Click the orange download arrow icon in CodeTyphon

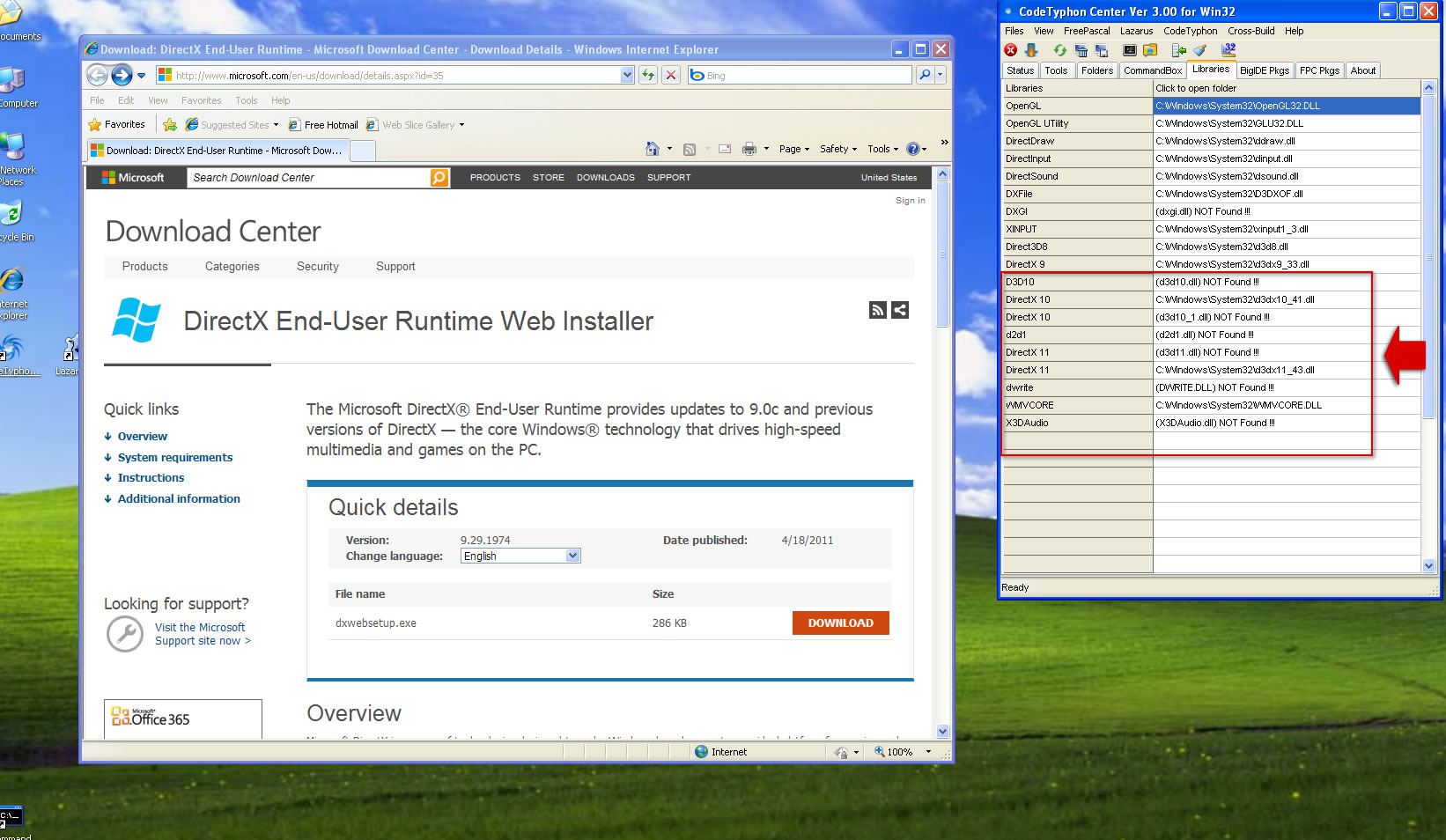point(1030,50)
